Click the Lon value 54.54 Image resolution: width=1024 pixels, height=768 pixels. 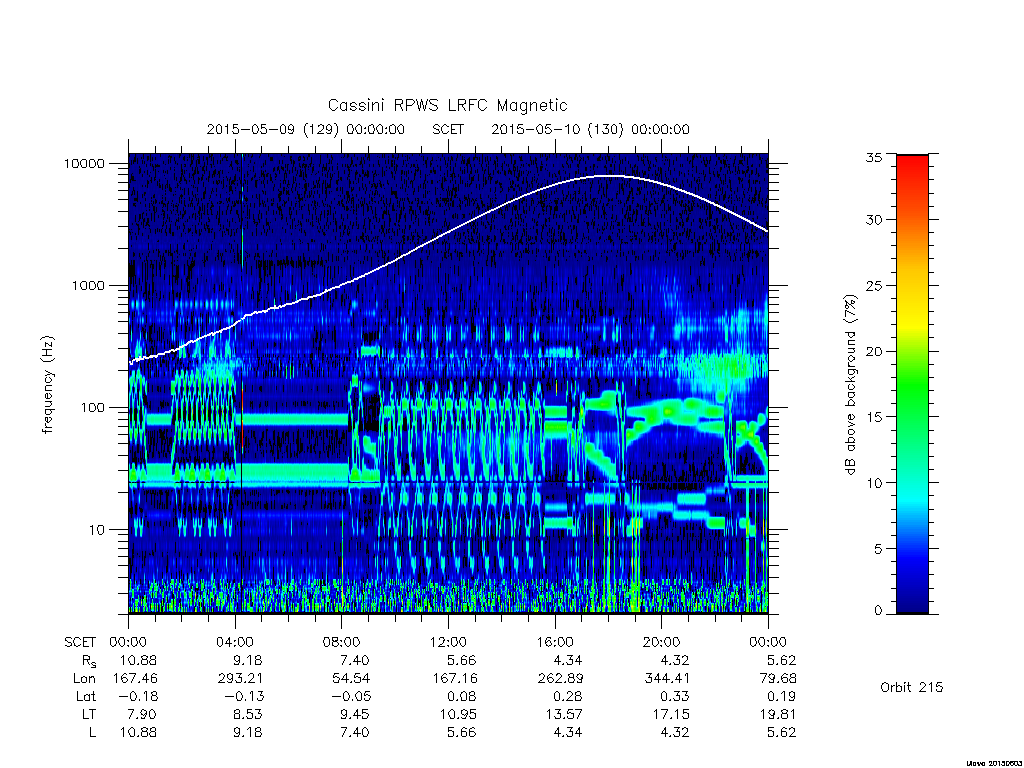[x=351, y=679]
